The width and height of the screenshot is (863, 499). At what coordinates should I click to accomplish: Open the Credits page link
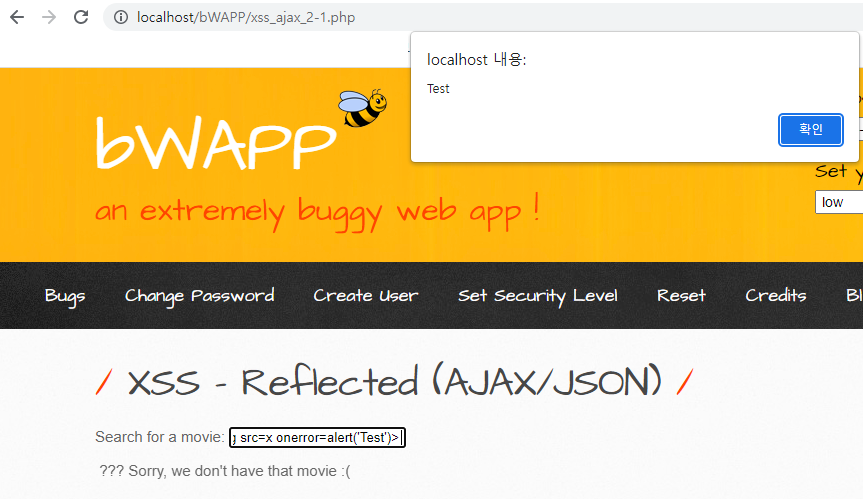[775, 295]
